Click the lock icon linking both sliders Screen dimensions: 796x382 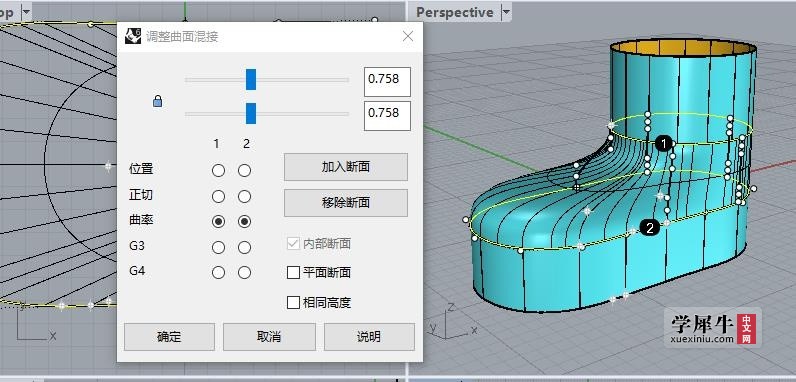point(157,102)
